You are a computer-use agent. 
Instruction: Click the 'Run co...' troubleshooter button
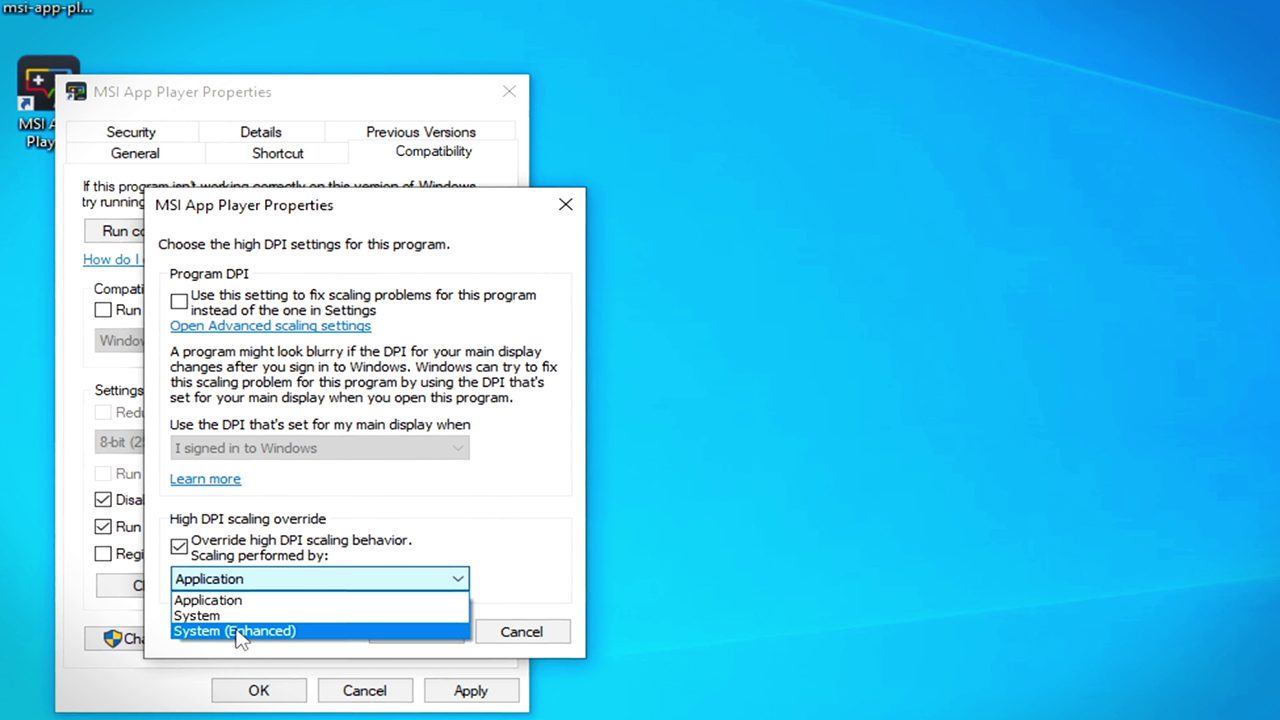(115, 231)
